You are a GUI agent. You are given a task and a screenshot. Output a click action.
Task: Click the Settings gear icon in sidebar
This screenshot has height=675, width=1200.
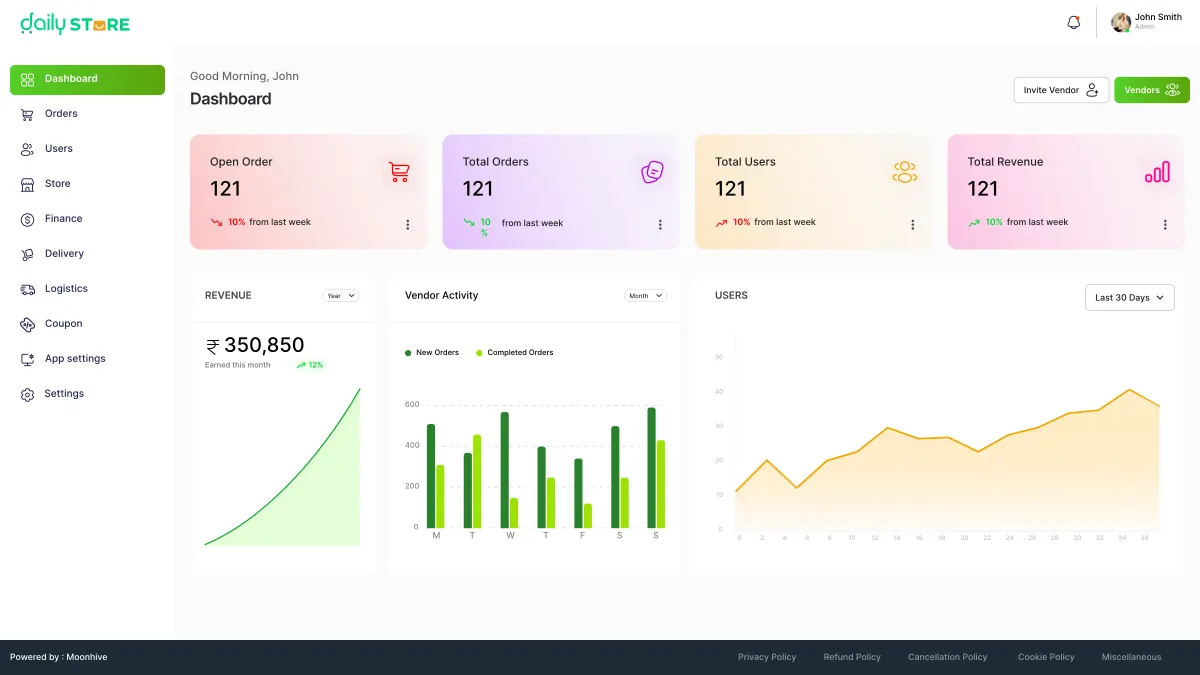[x=27, y=394]
